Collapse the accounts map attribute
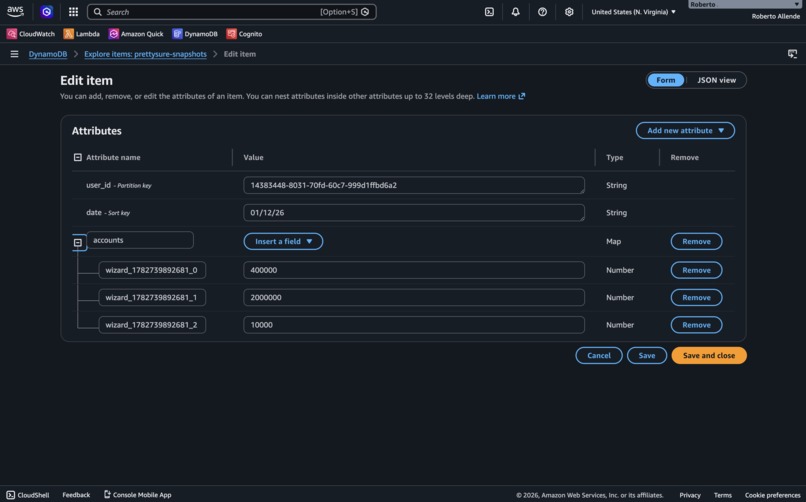Image resolution: width=806 pixels, height=502 pixels. point(78,242)
